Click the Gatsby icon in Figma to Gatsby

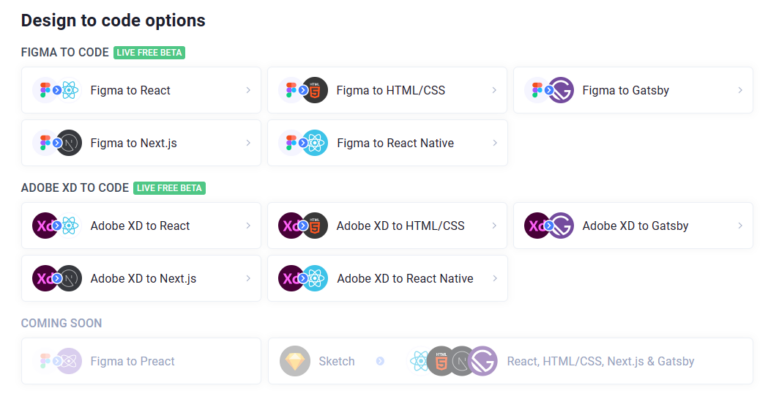(x=561, y=90)
